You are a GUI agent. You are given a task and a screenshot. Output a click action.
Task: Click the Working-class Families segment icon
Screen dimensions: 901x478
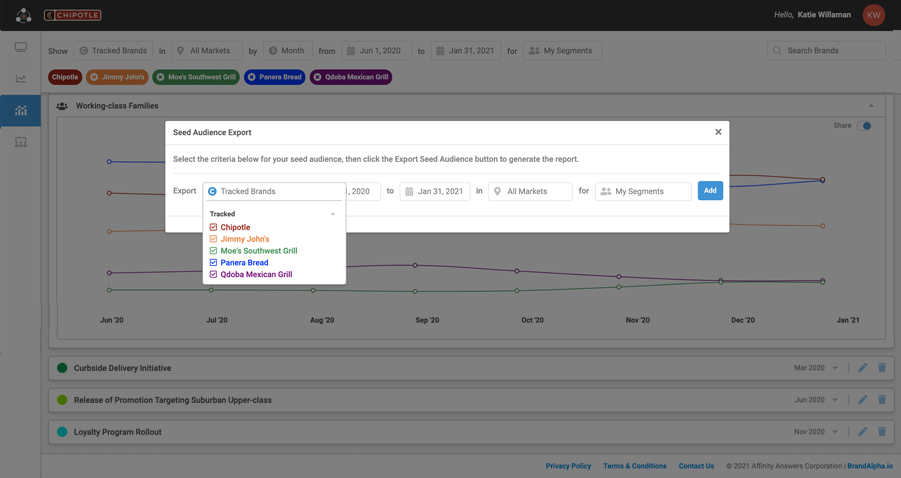tap(62, 106)
